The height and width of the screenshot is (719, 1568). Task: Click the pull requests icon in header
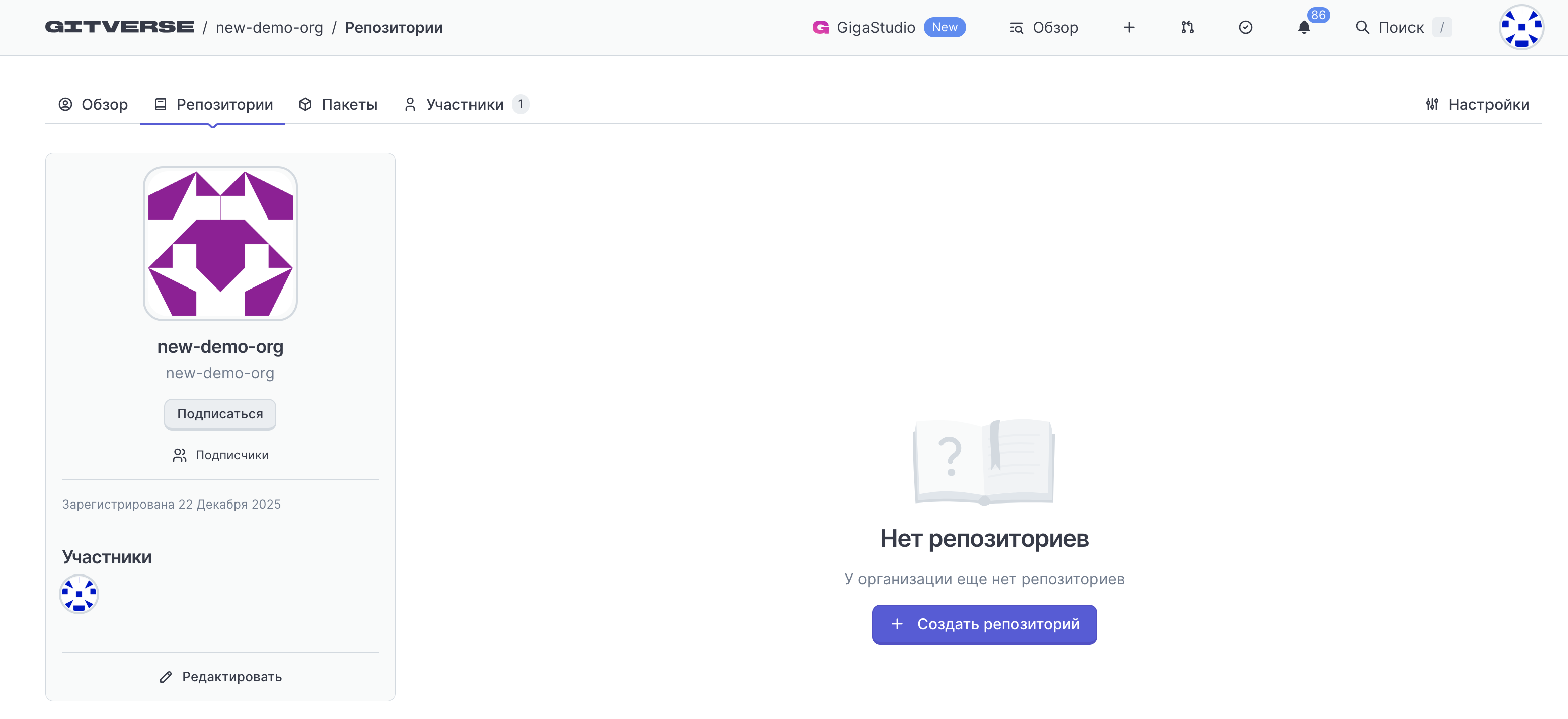click(x=1187, y=27)
